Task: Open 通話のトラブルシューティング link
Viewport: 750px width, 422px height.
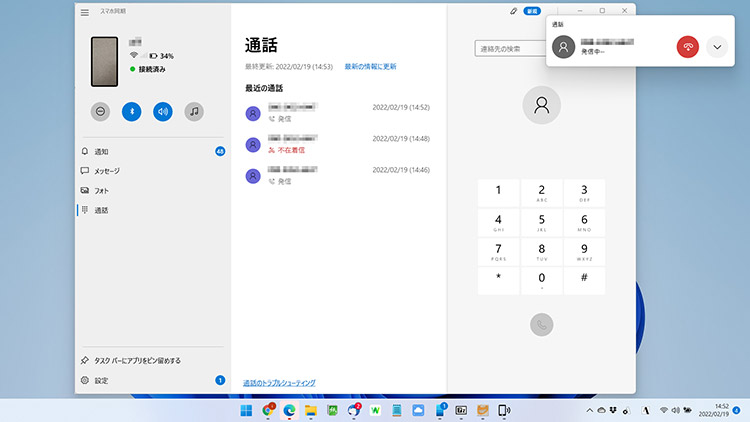Action: (x=279, y=382)
